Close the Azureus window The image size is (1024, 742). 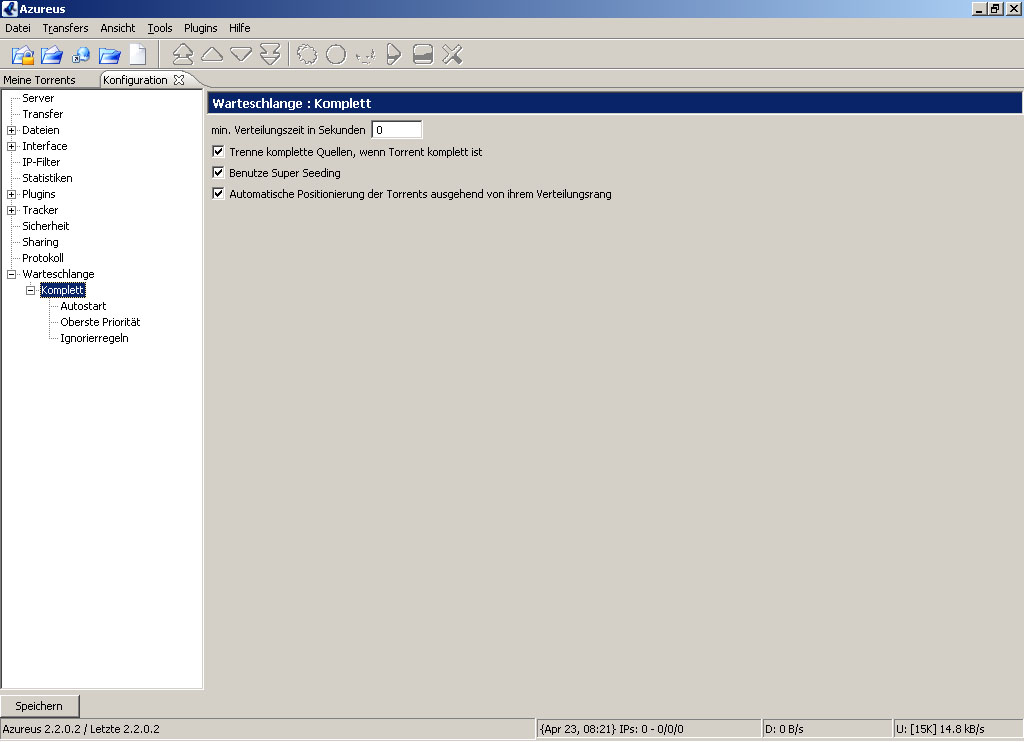(x=1014, y=8)
